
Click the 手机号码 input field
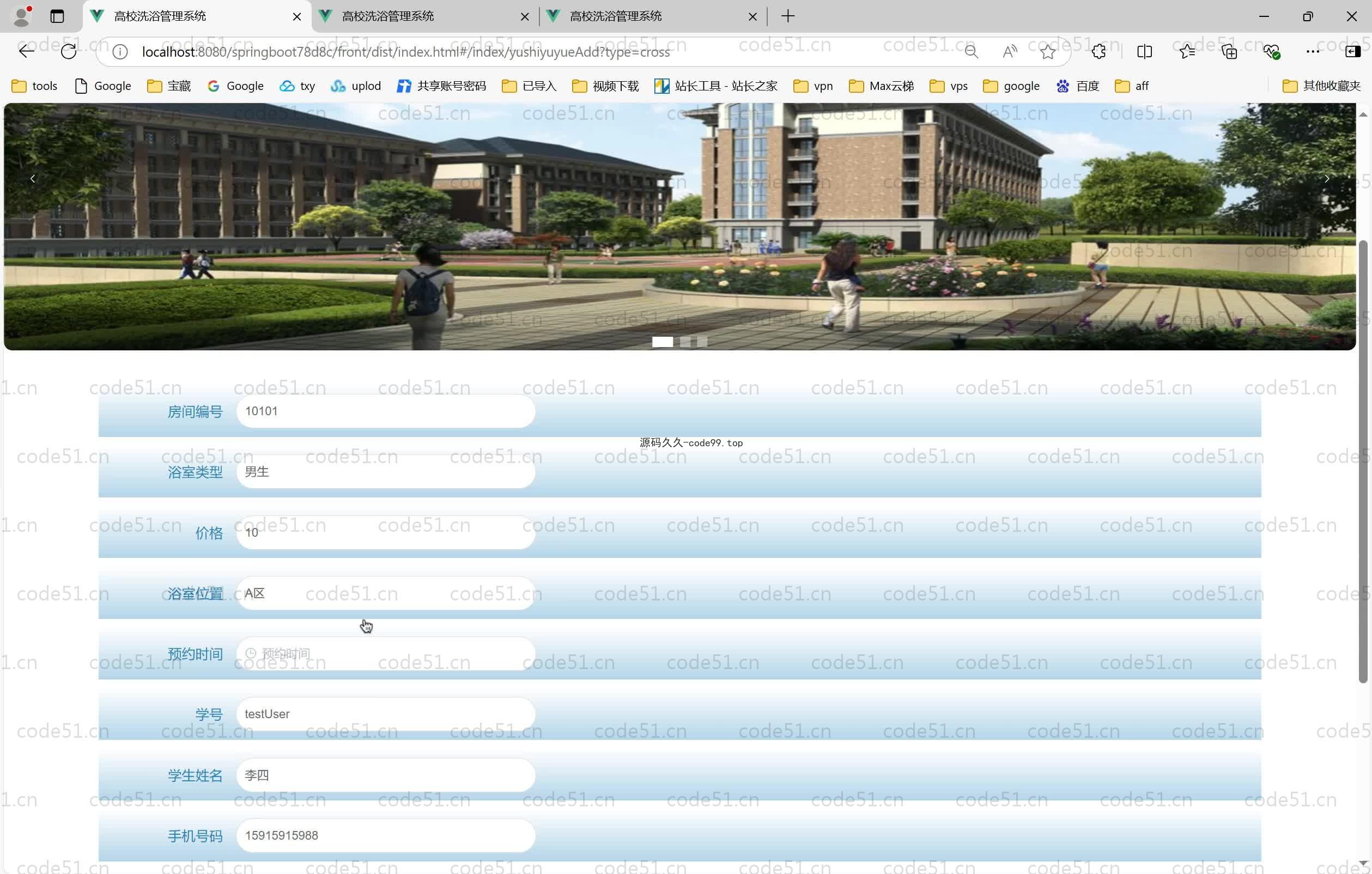pyautogui.click(x=386, y=836)
